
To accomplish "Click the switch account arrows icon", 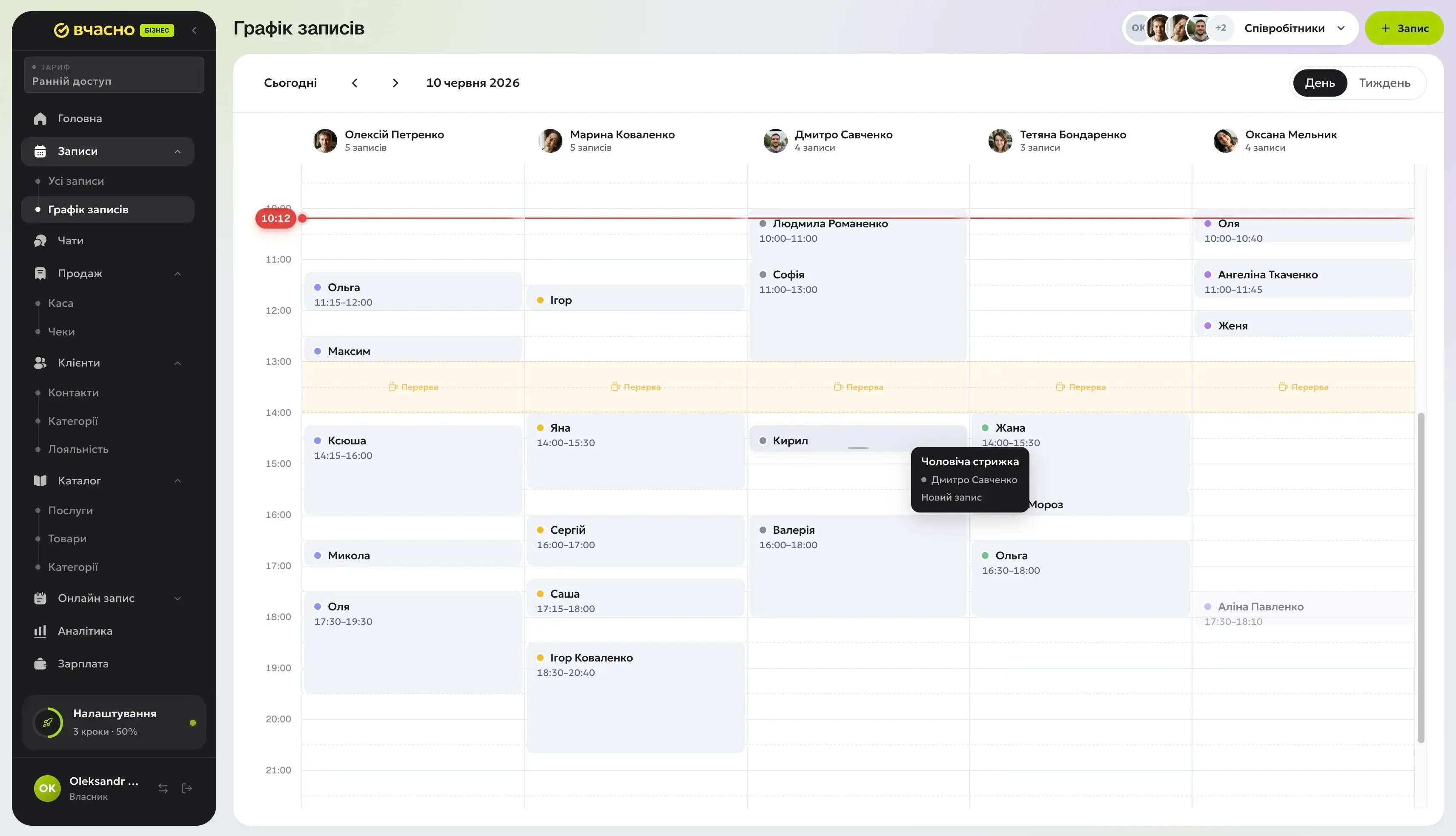I will click(163, 788).
